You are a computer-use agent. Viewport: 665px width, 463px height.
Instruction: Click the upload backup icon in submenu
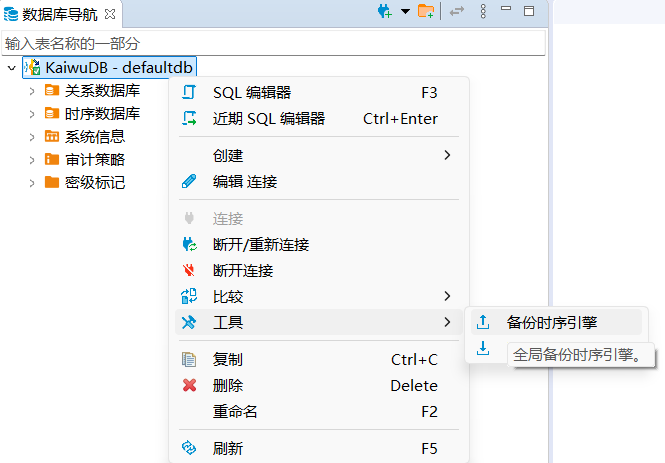pos(483,322)
